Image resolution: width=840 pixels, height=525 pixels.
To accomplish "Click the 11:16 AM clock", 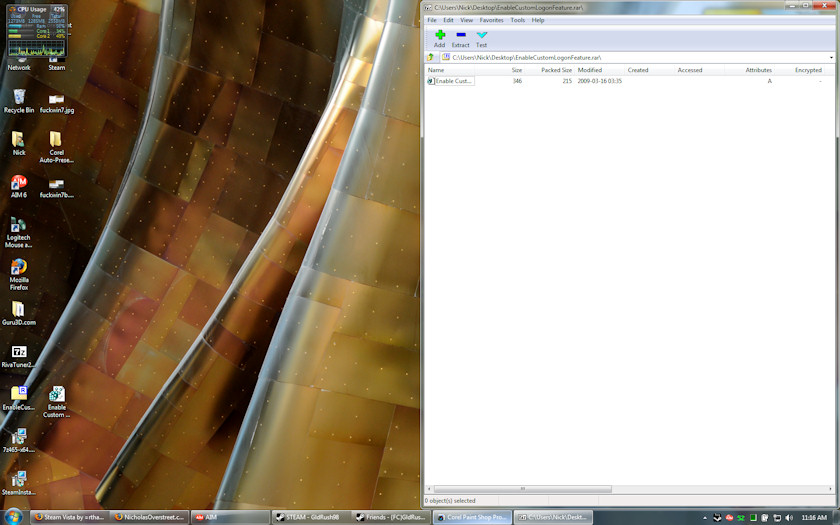I will [814, 518].
